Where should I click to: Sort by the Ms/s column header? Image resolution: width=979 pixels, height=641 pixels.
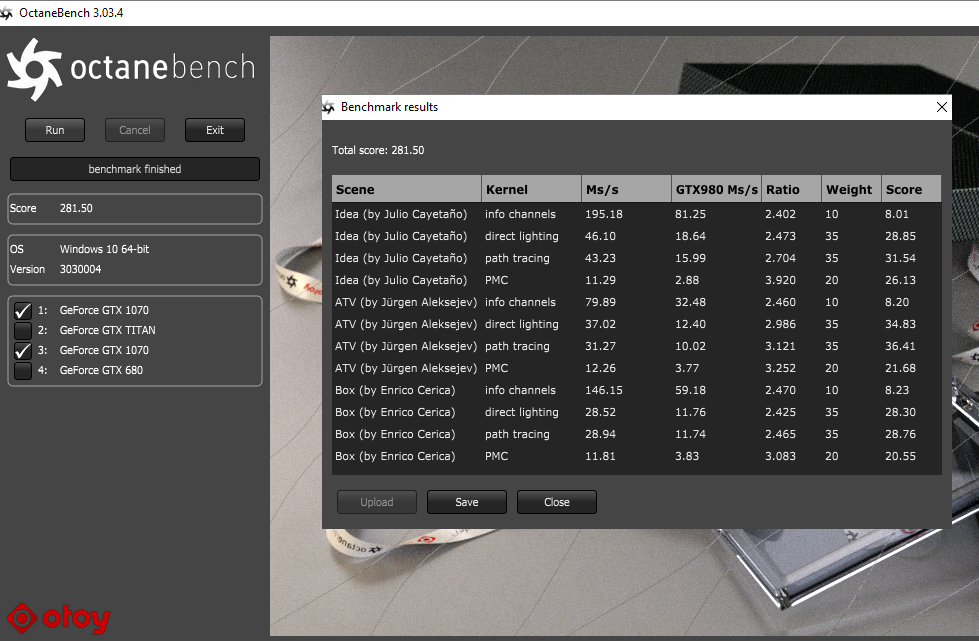coord(626,189)
